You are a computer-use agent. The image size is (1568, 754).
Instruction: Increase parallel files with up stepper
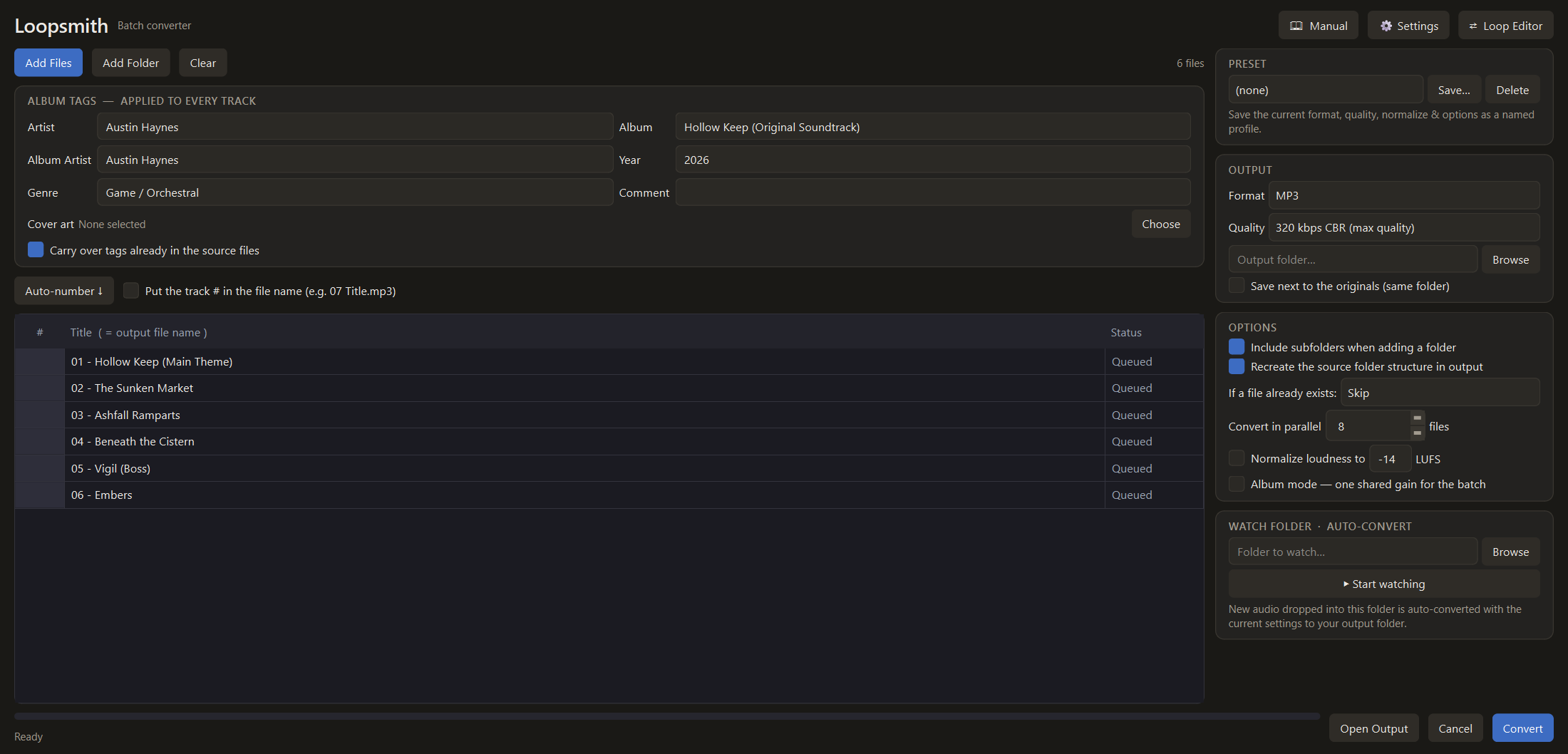[x=1418, y=418]
